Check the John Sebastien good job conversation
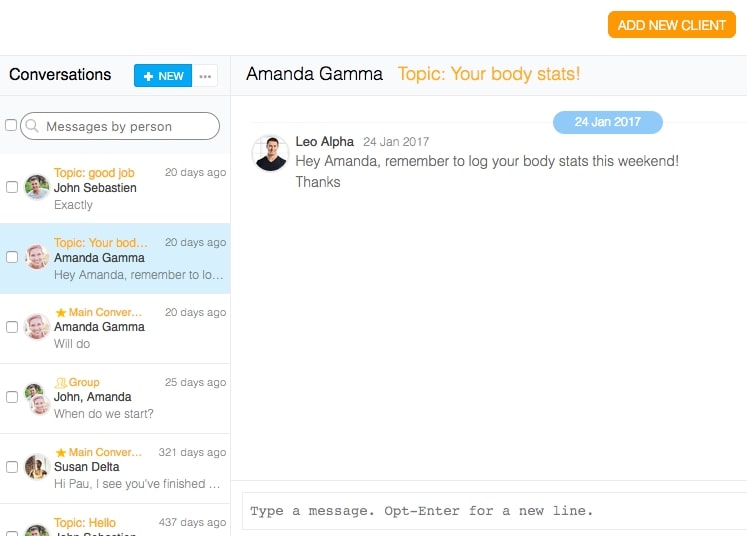 (12, 187)
